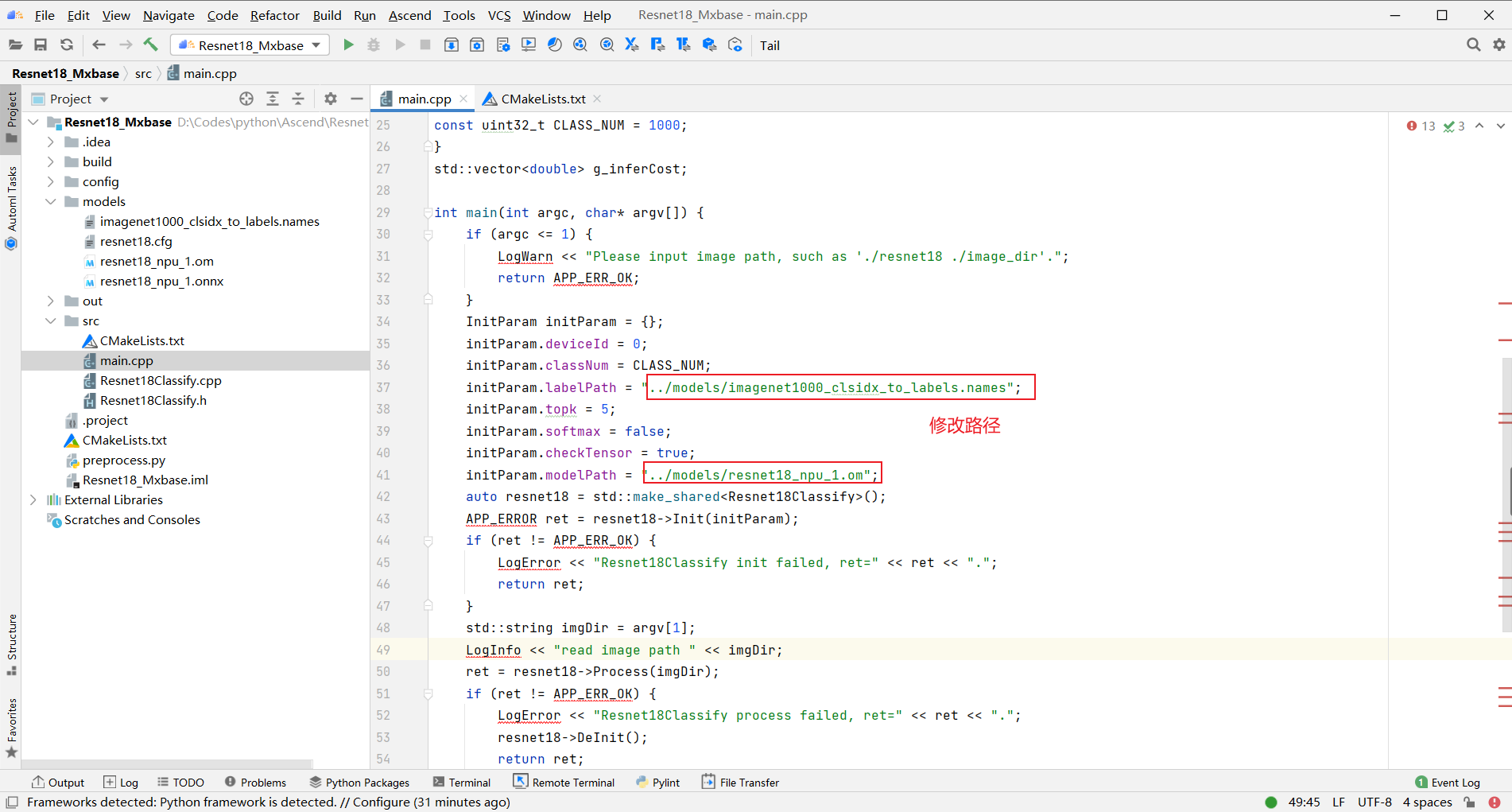Expand the .idea folder
This screenshot has height=812, width=1512.
[51, 142]
